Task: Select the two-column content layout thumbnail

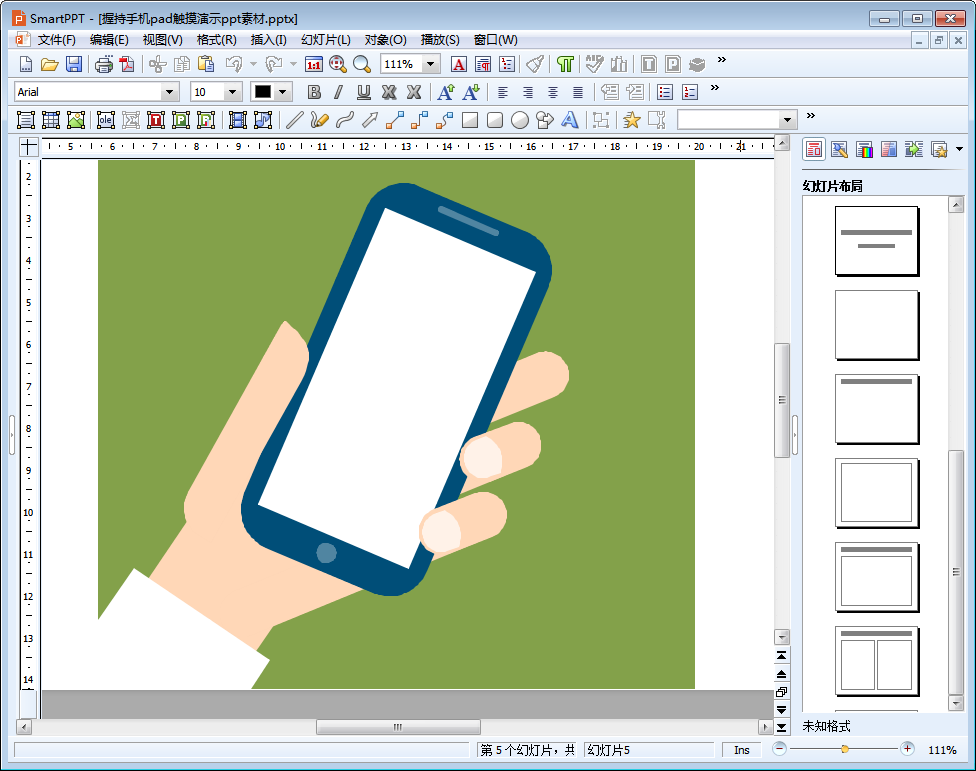Action: click(x=876, y=661)
